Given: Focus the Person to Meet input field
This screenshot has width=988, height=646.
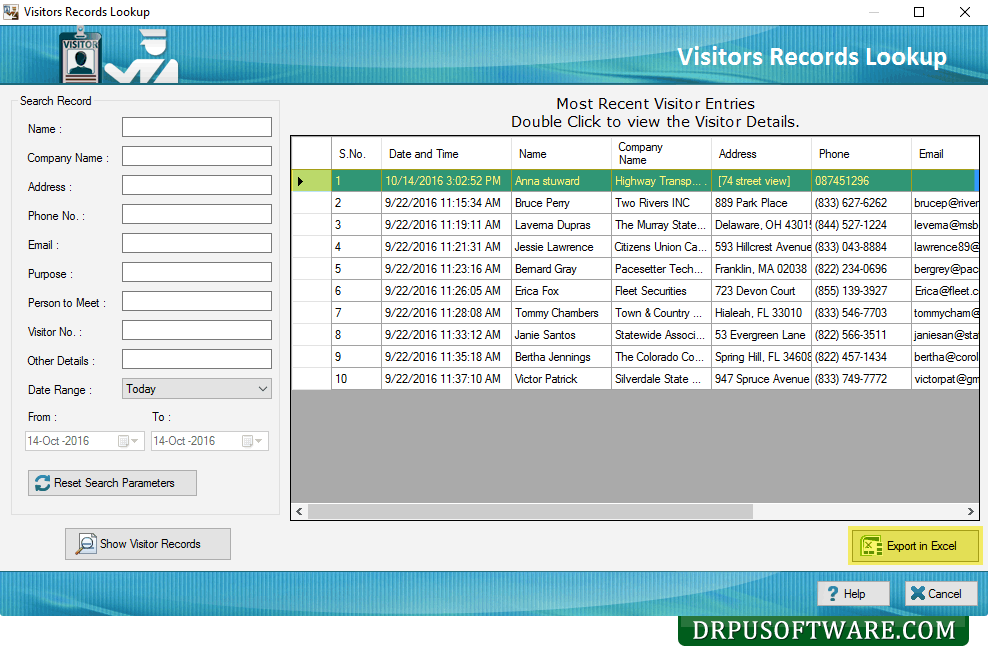Looking at the screenshot, I should (x=196, y=301).
